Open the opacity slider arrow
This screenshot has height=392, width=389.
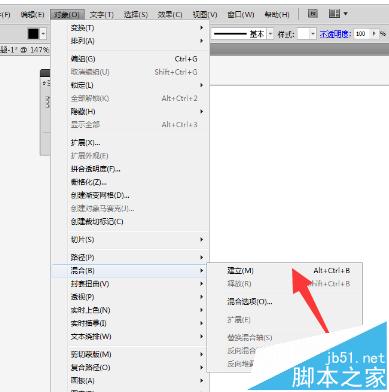pos(374,34)
